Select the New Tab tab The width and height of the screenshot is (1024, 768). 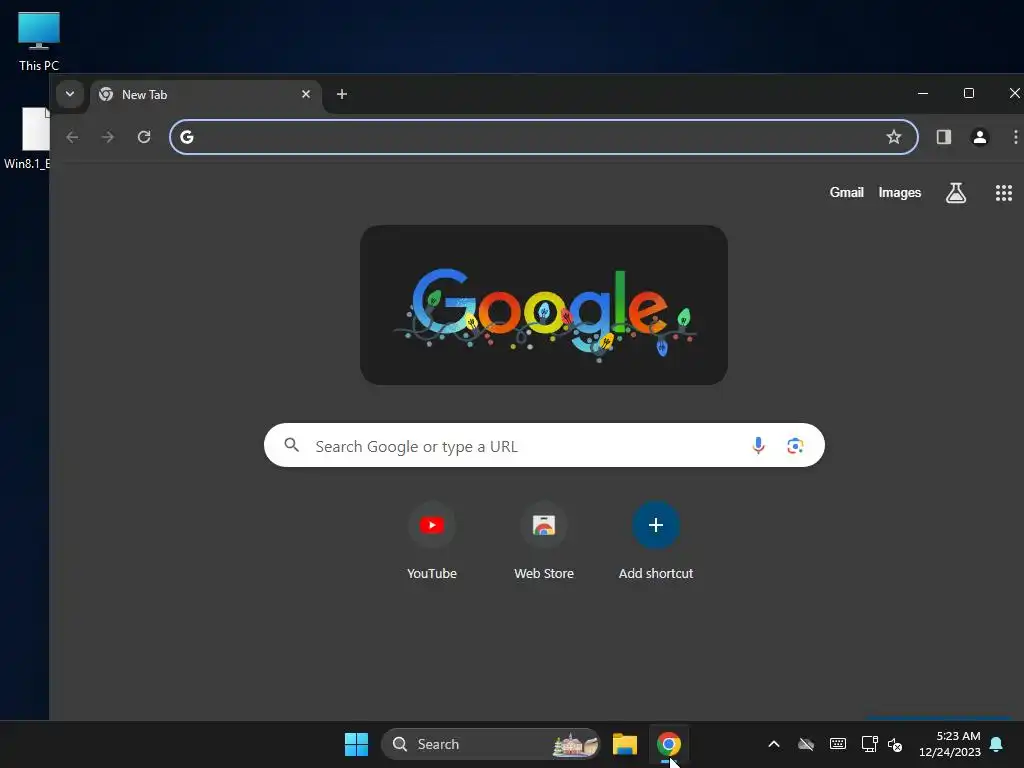coord(205,95)
